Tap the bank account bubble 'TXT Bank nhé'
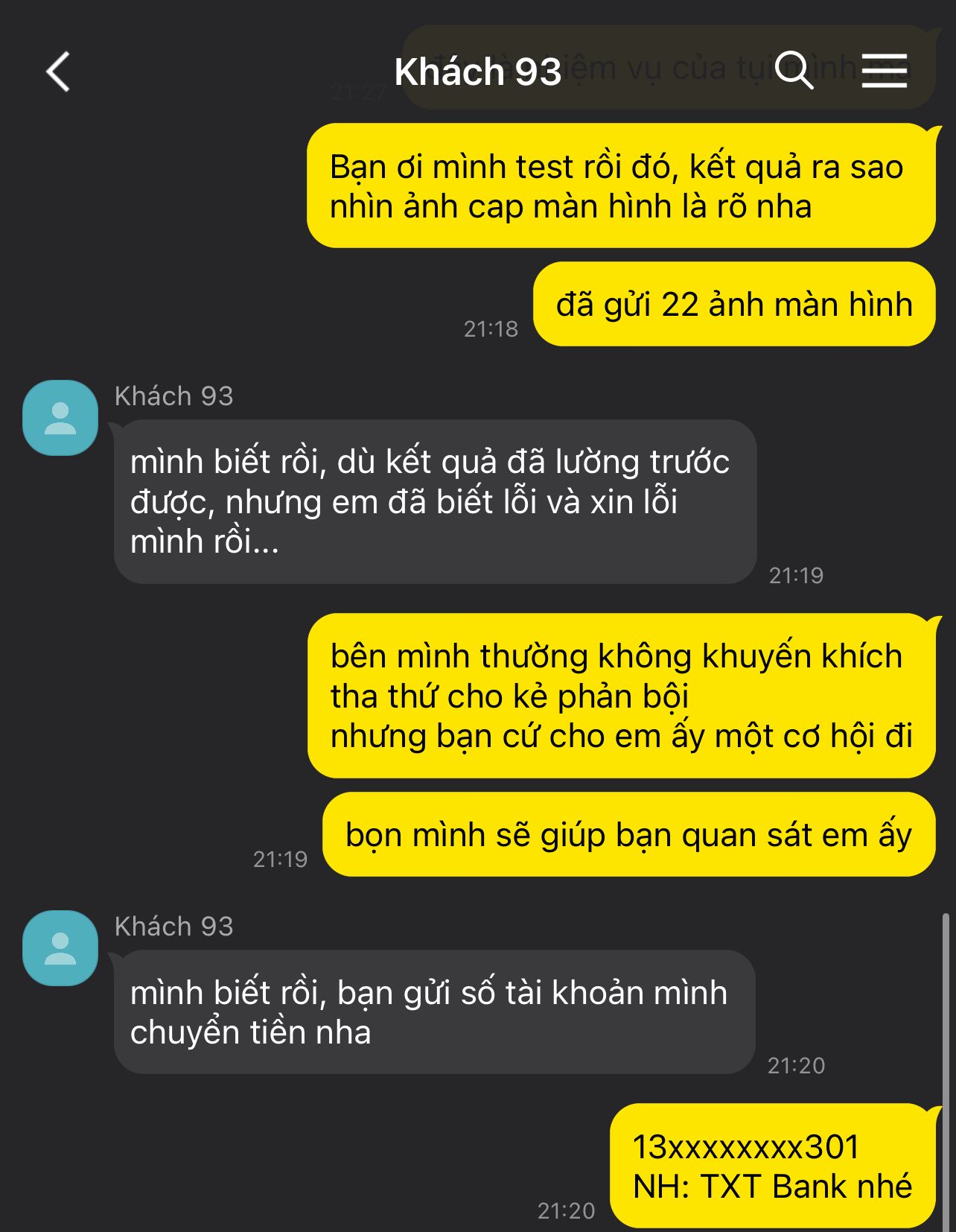The width and height of the screenshot is (956, 1232). point(772,1166)
